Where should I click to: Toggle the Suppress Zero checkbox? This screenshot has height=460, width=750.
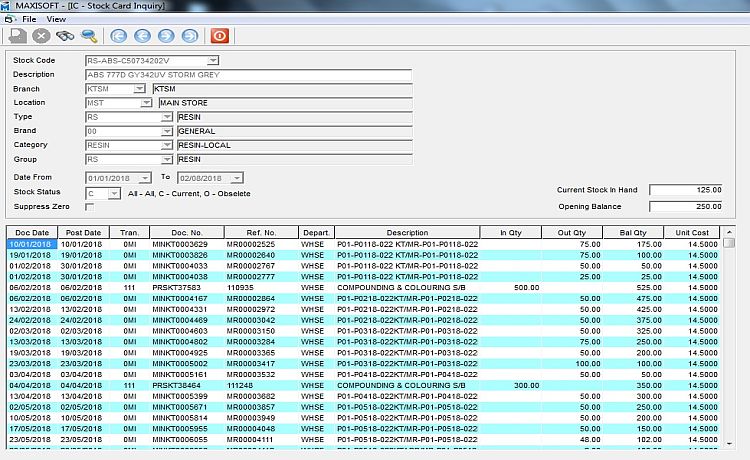click(89, 207)
